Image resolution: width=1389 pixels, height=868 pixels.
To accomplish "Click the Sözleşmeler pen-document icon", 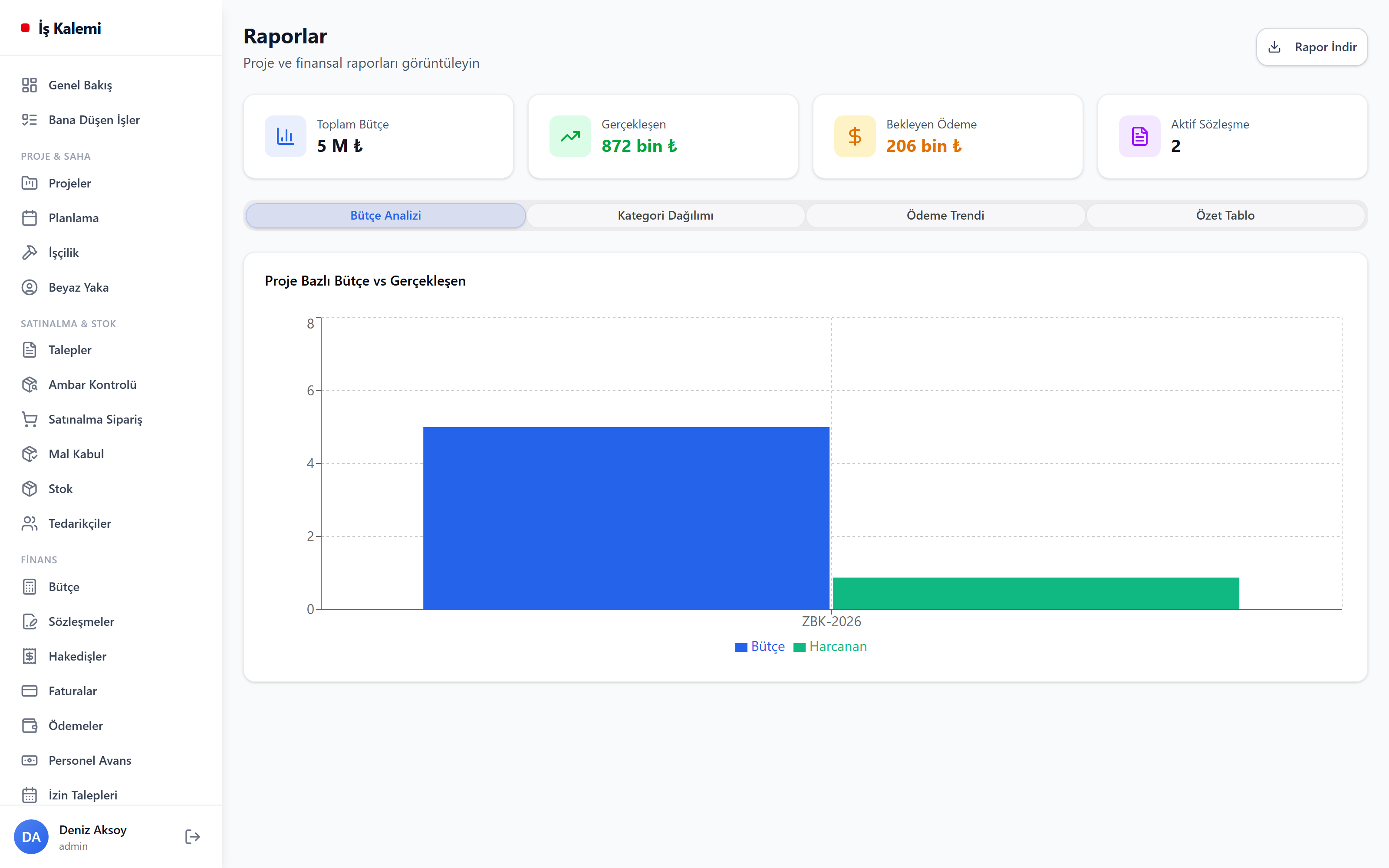I will click(29, 622).
